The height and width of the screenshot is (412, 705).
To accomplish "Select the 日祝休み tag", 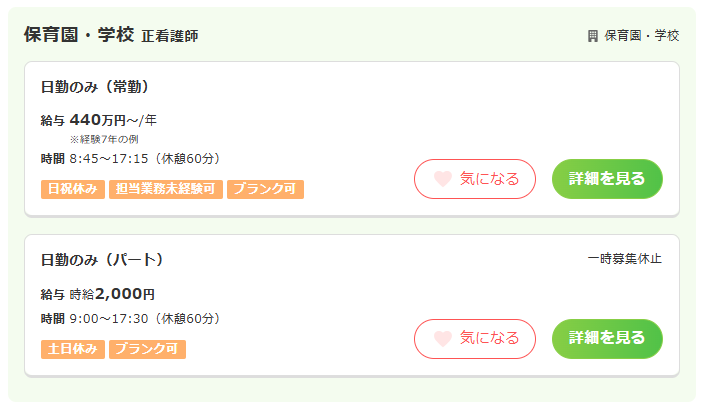I will (73, 189).
